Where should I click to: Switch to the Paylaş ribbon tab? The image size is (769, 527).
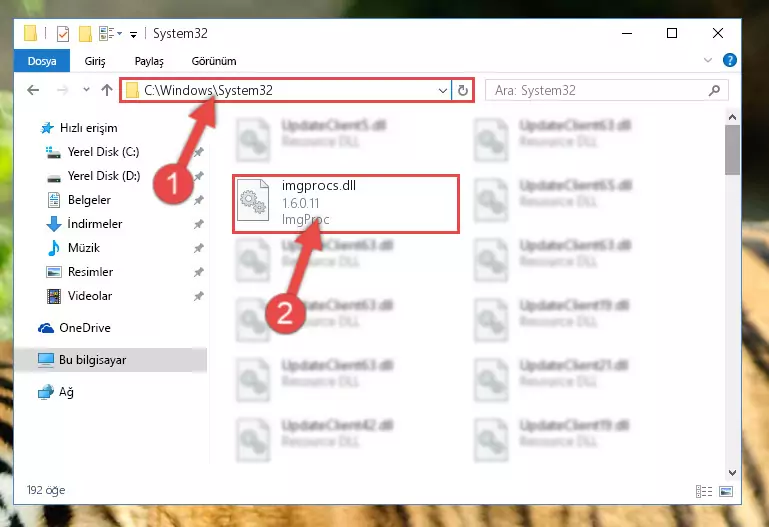click(149, 61)
